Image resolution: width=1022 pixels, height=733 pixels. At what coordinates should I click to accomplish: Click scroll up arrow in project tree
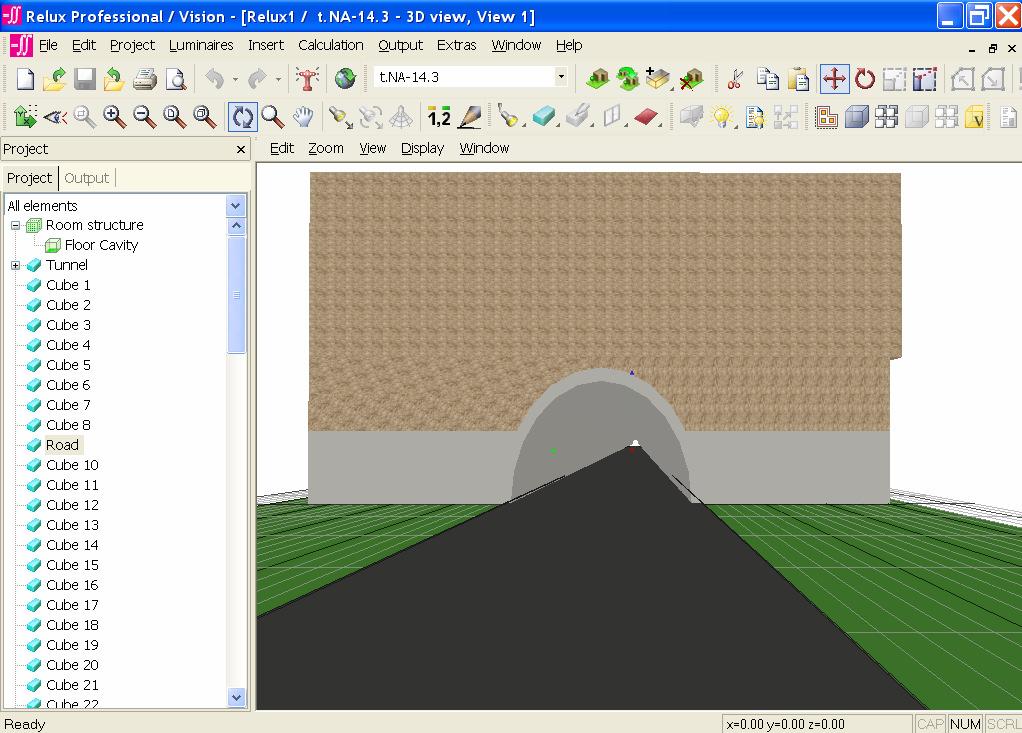236,226
